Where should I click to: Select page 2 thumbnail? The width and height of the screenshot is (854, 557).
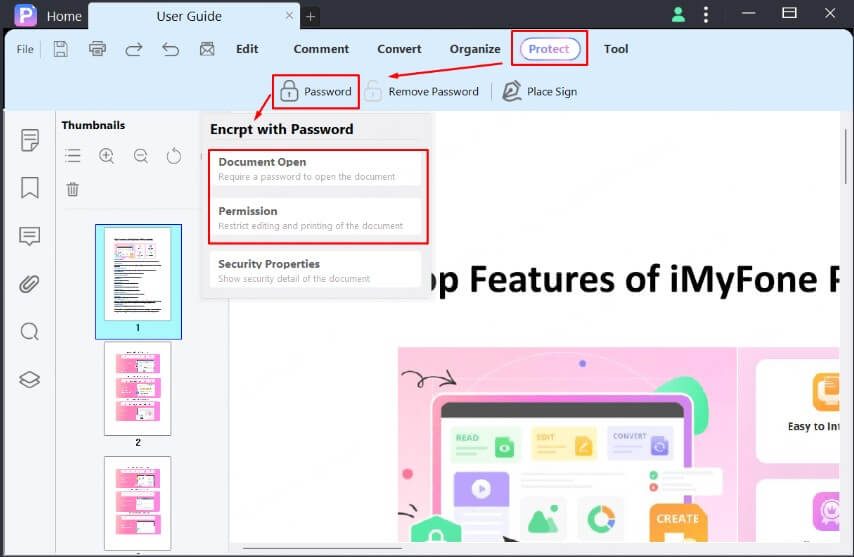pos(138,389)
